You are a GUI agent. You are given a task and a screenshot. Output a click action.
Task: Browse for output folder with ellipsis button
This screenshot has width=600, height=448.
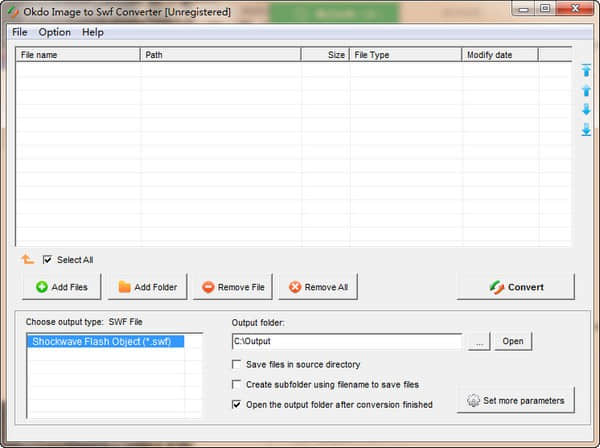479,341
